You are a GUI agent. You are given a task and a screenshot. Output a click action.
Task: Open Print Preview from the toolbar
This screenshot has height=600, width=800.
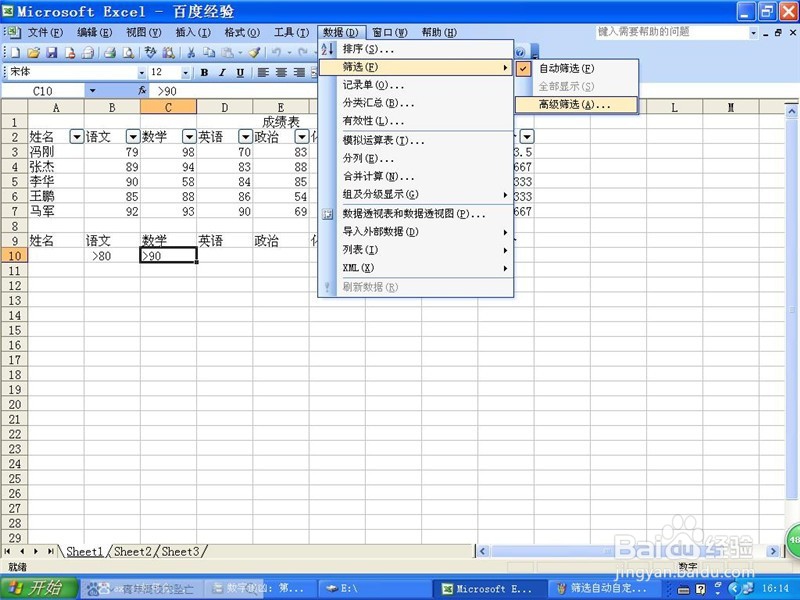point(129,52)
